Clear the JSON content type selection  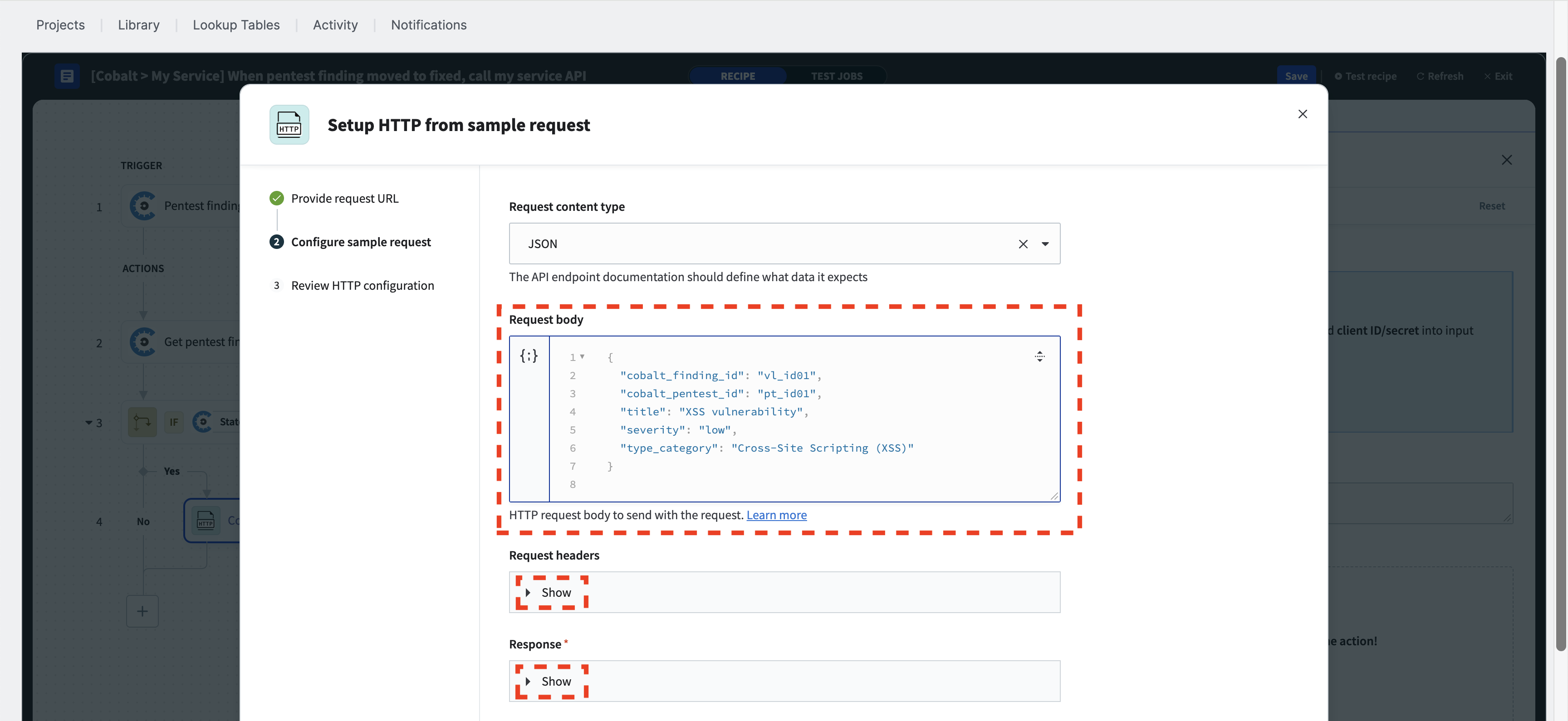(1023, 244)
